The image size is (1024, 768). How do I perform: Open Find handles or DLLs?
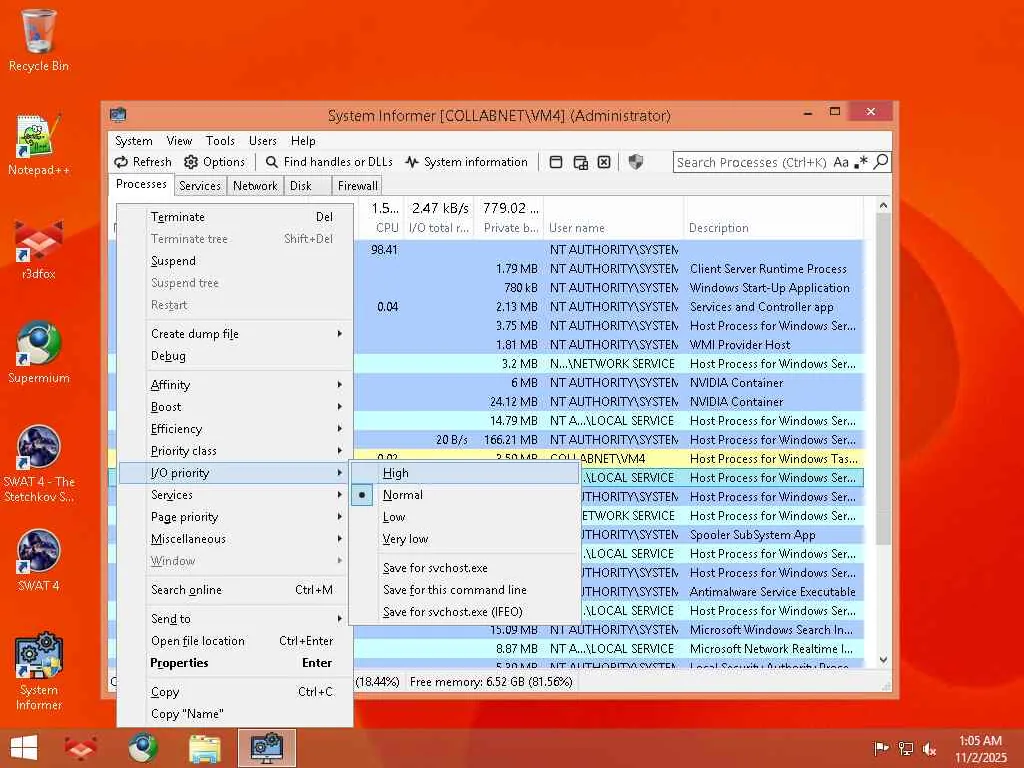[329, 162]
